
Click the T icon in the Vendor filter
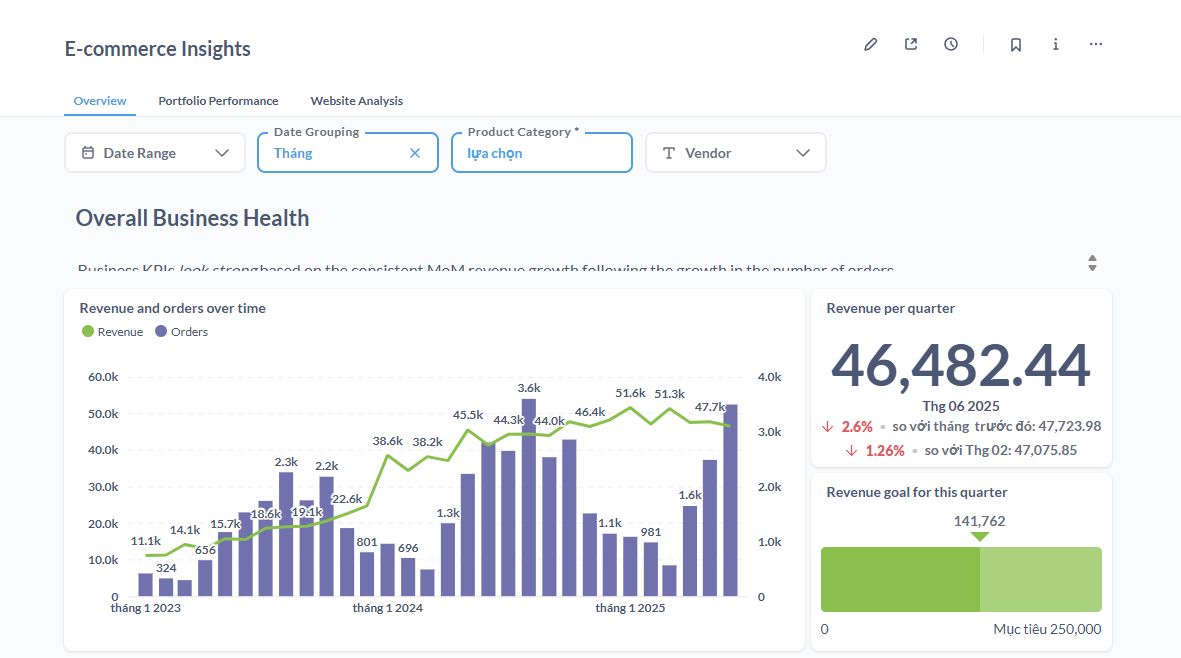coord(669,153)
